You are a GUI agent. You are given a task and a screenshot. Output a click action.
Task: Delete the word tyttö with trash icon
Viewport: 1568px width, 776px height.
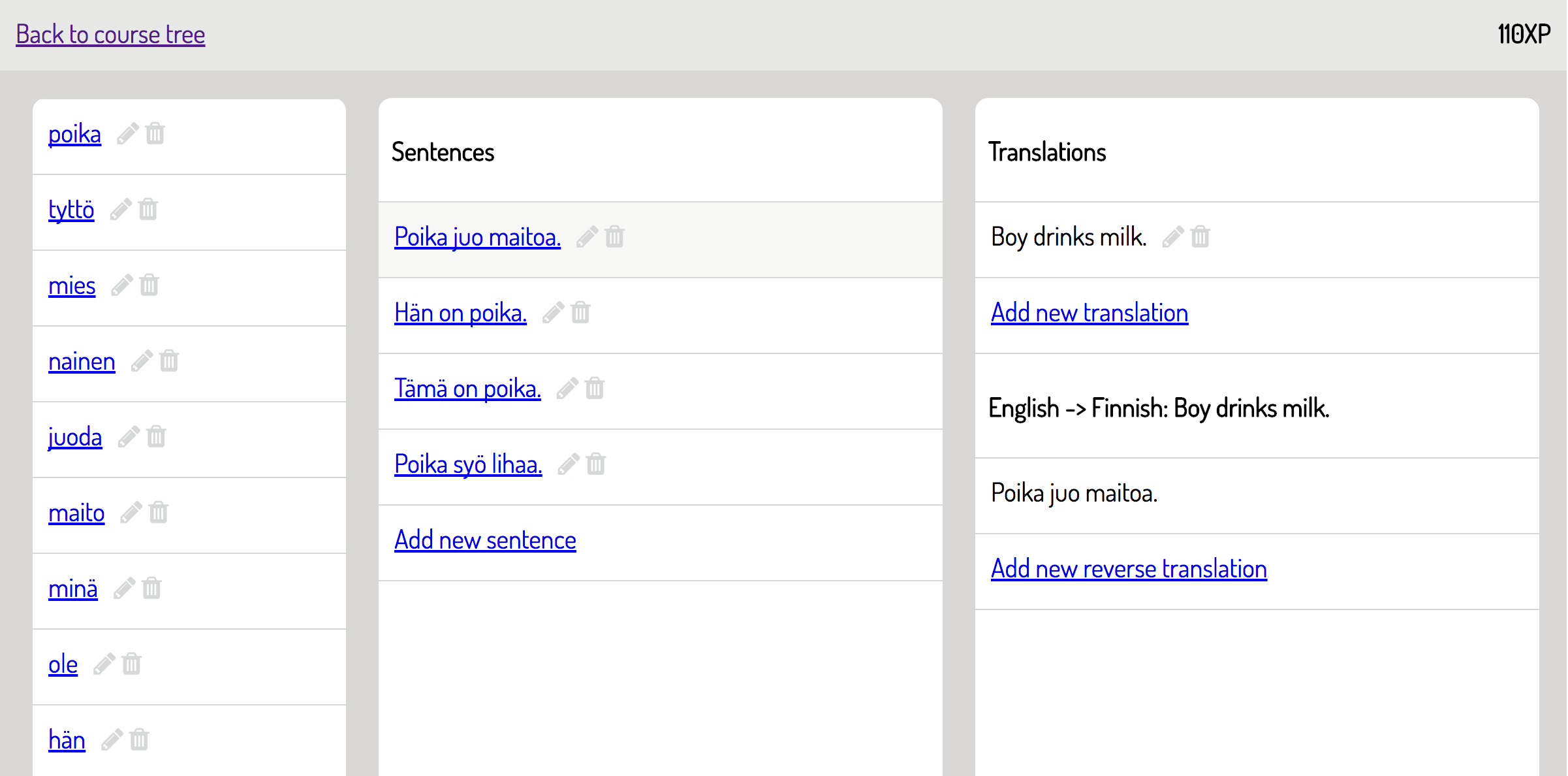click(x=149, y=210)
